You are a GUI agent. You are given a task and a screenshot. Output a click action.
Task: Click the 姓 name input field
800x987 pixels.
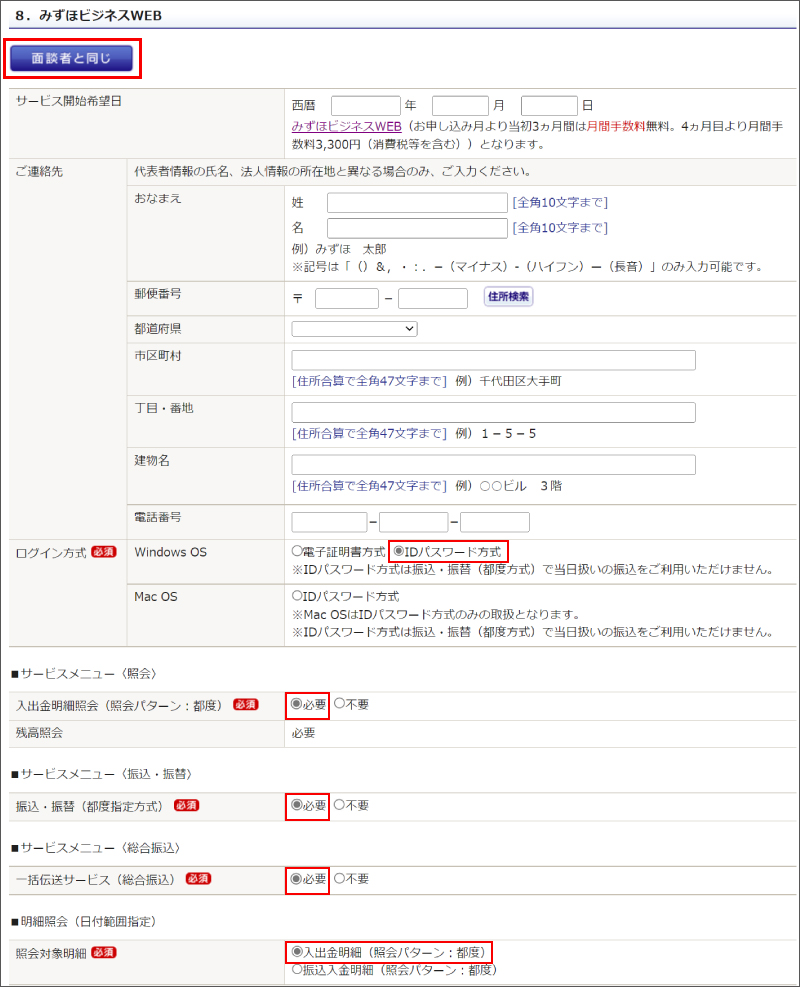417,203
